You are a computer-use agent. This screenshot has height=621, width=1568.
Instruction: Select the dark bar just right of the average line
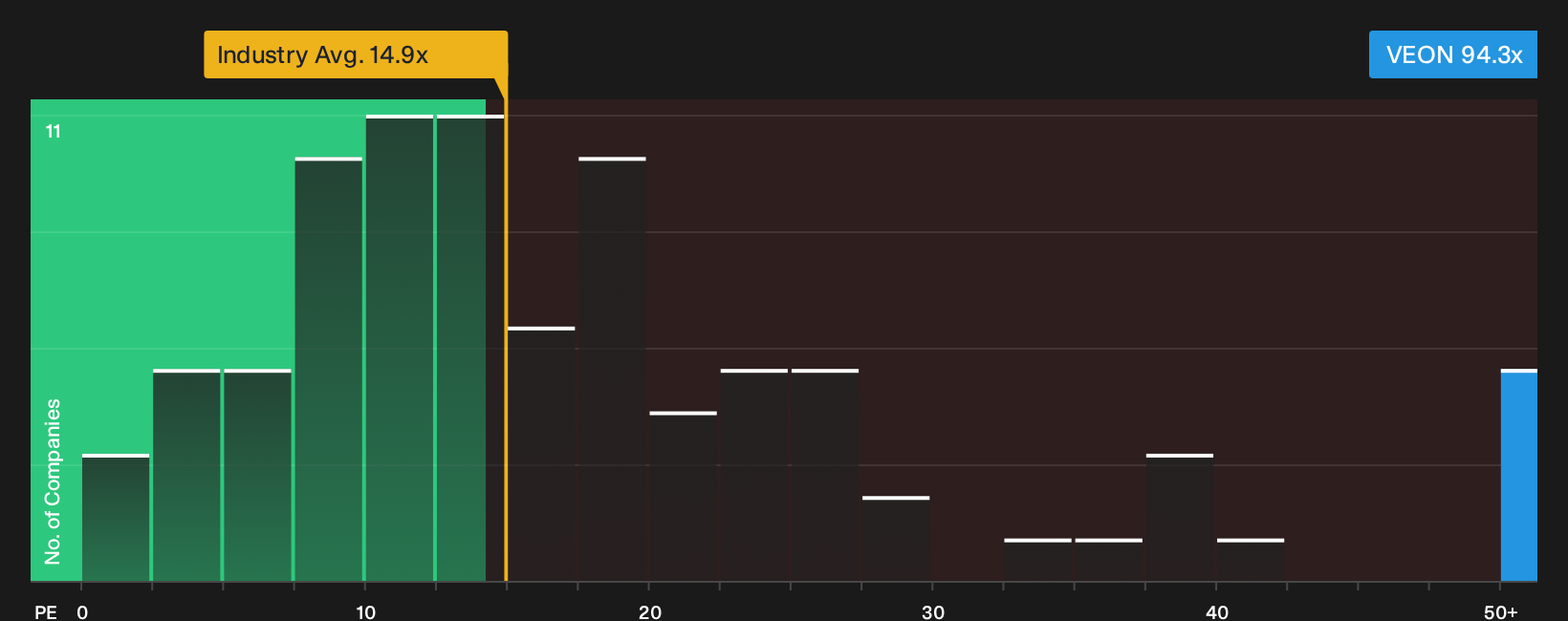click(541, 454)
